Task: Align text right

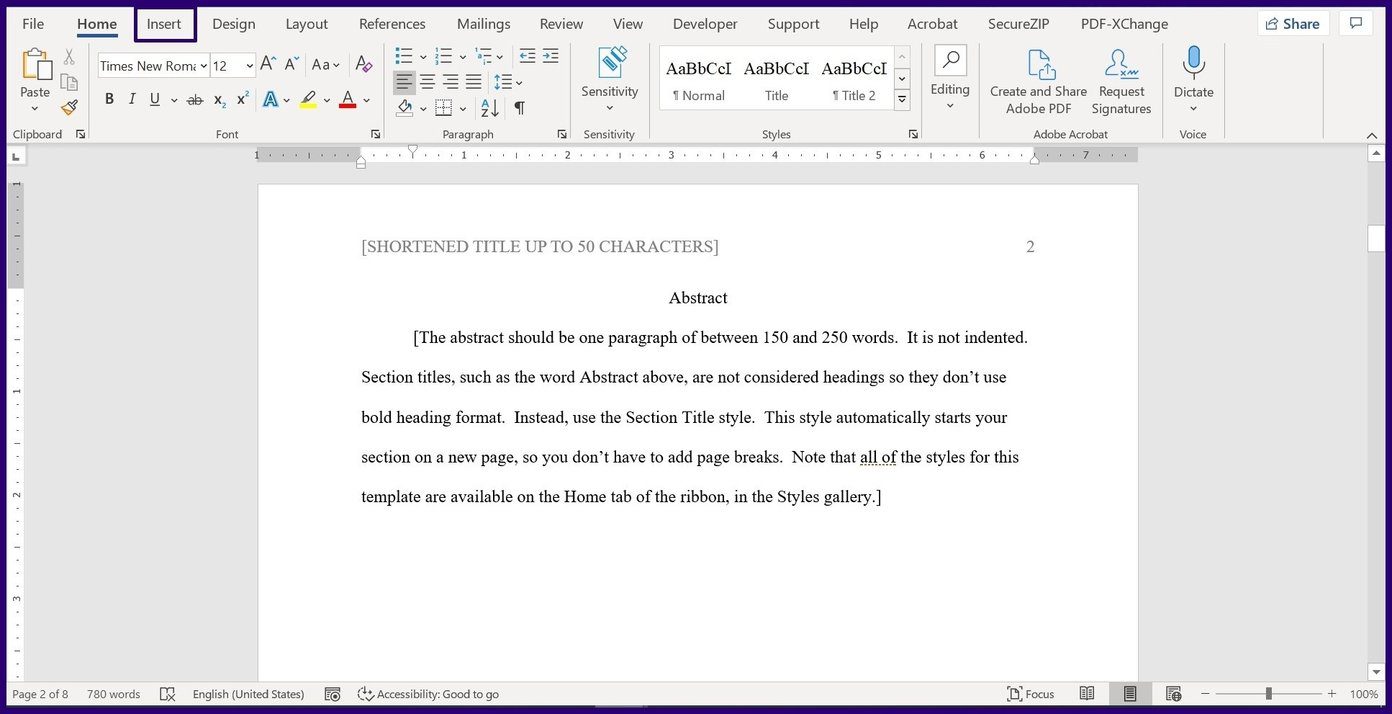Action: click(450, 82)
